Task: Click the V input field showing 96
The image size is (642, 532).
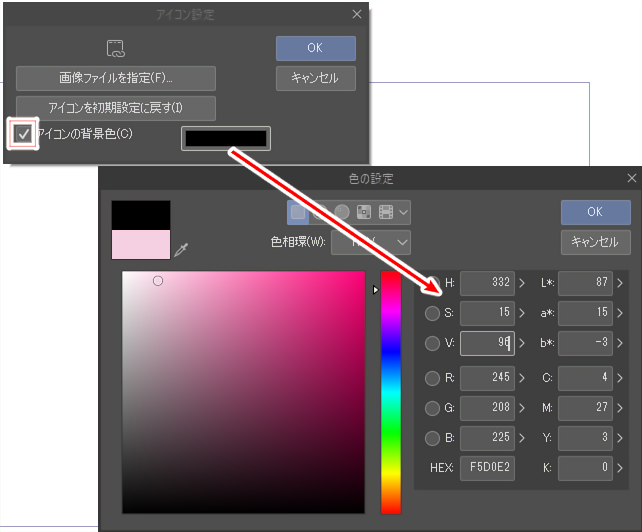Action: (487, 343)
